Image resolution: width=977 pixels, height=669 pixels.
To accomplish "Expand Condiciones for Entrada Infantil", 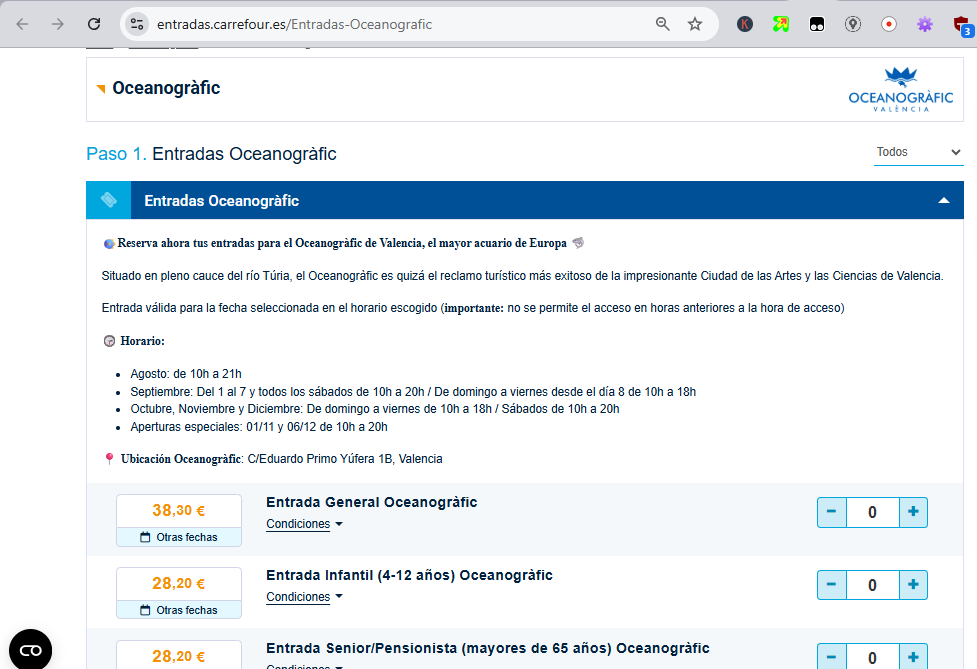I will tap(304, 597).
